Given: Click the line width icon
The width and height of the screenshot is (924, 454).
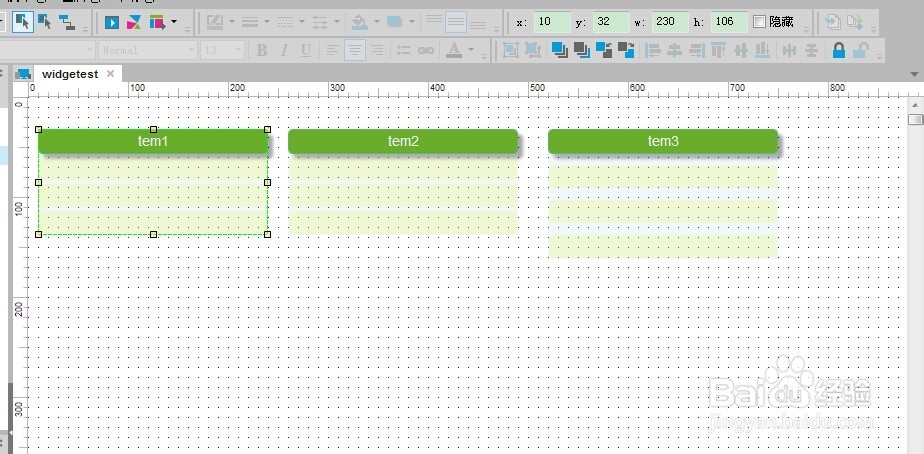Looking at the screenshot, I should (250, 22).
